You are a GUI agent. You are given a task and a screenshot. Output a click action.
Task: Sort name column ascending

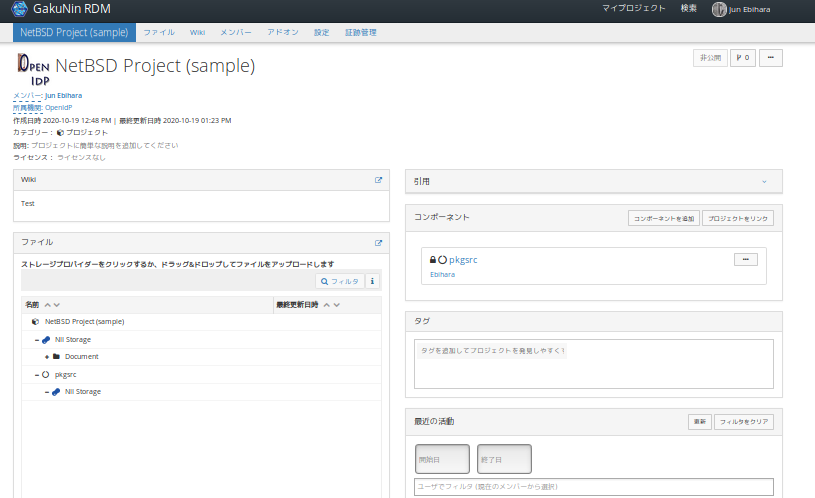click(x=47, y=305)
